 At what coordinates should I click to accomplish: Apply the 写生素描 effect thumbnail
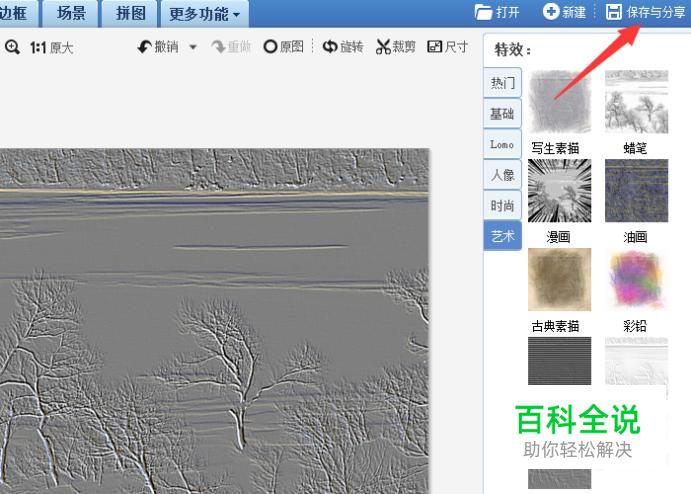[560, 102]
